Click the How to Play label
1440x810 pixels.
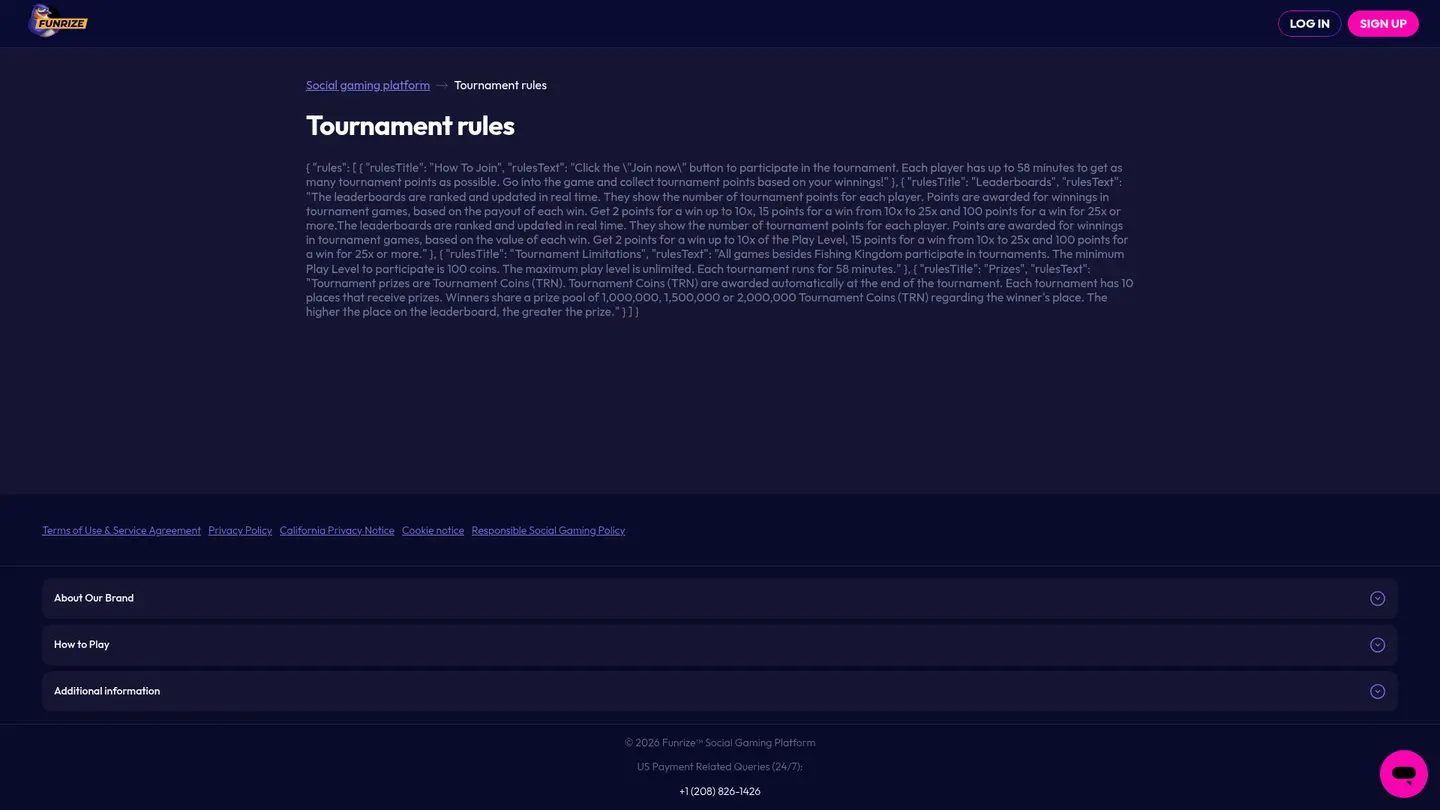point(82,645)
